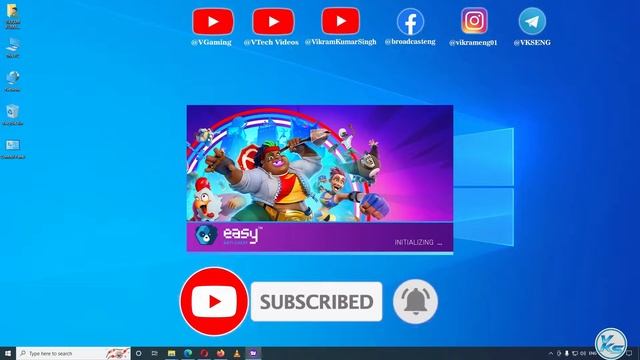Click the Telegram @VKSENG icon
Viewport: 640px width, 360px height.
click(x=532, y=22)
